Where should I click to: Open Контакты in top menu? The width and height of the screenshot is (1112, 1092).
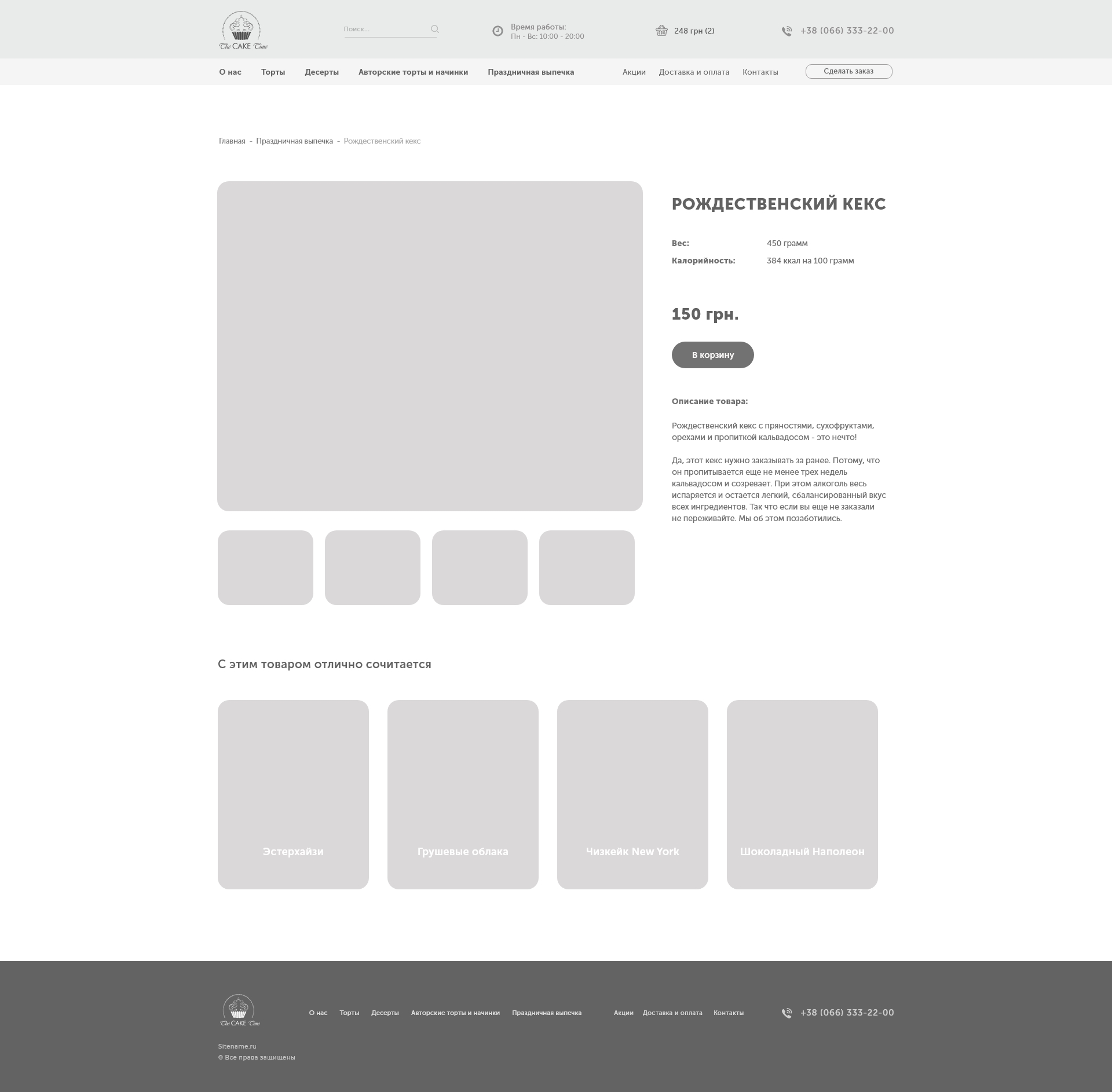click(760, 72)
